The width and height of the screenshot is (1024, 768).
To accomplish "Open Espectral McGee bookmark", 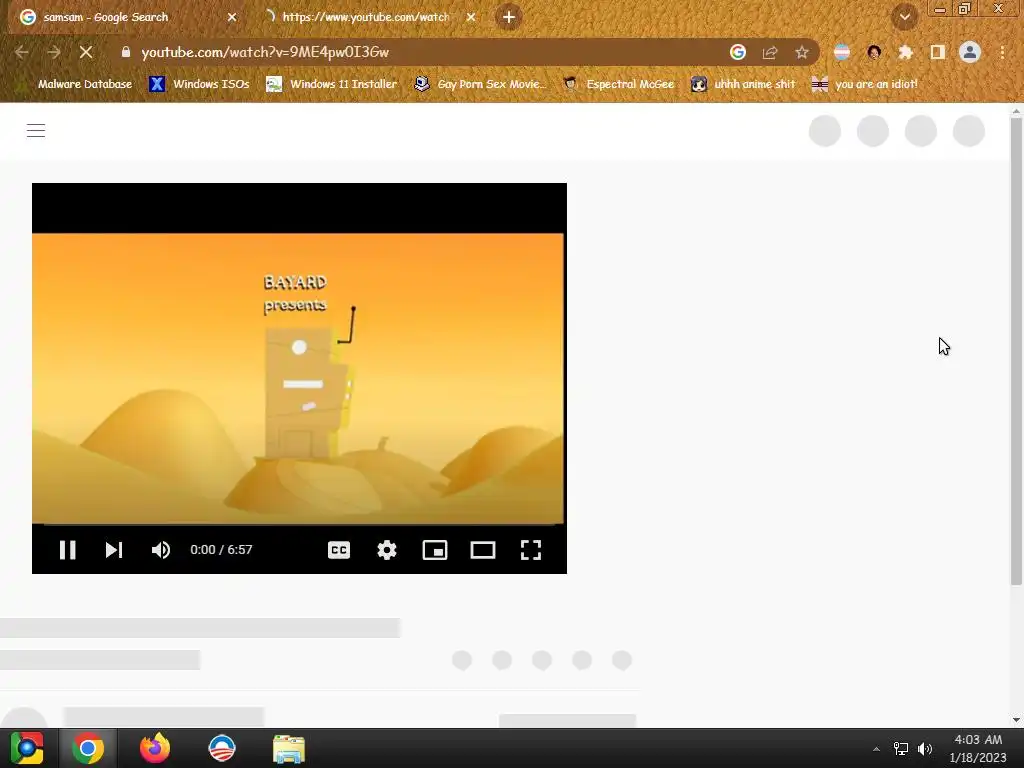I will tap(618, 84).
